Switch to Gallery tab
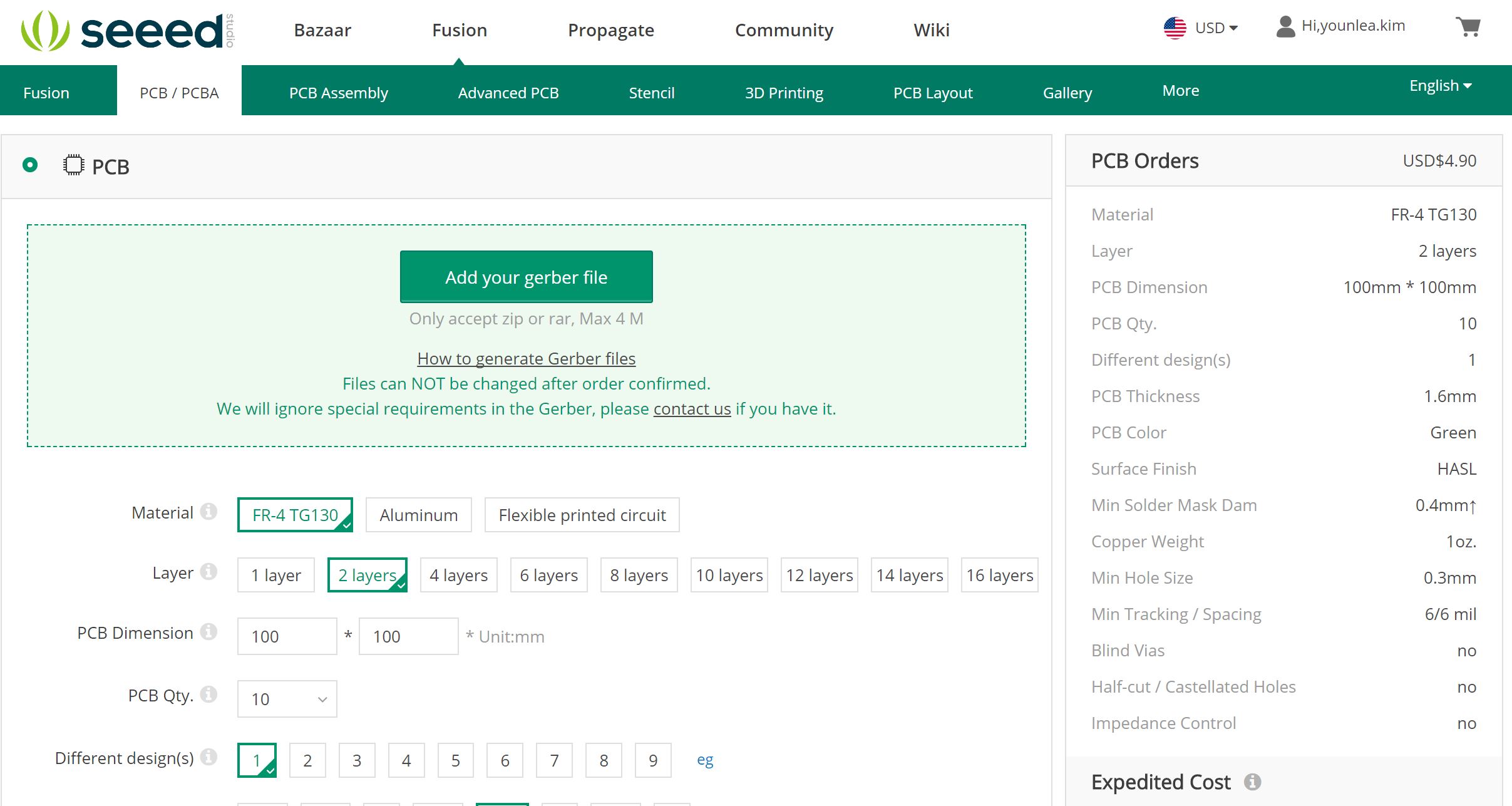Screen dimensions: 1512x806 [1067, 93]
